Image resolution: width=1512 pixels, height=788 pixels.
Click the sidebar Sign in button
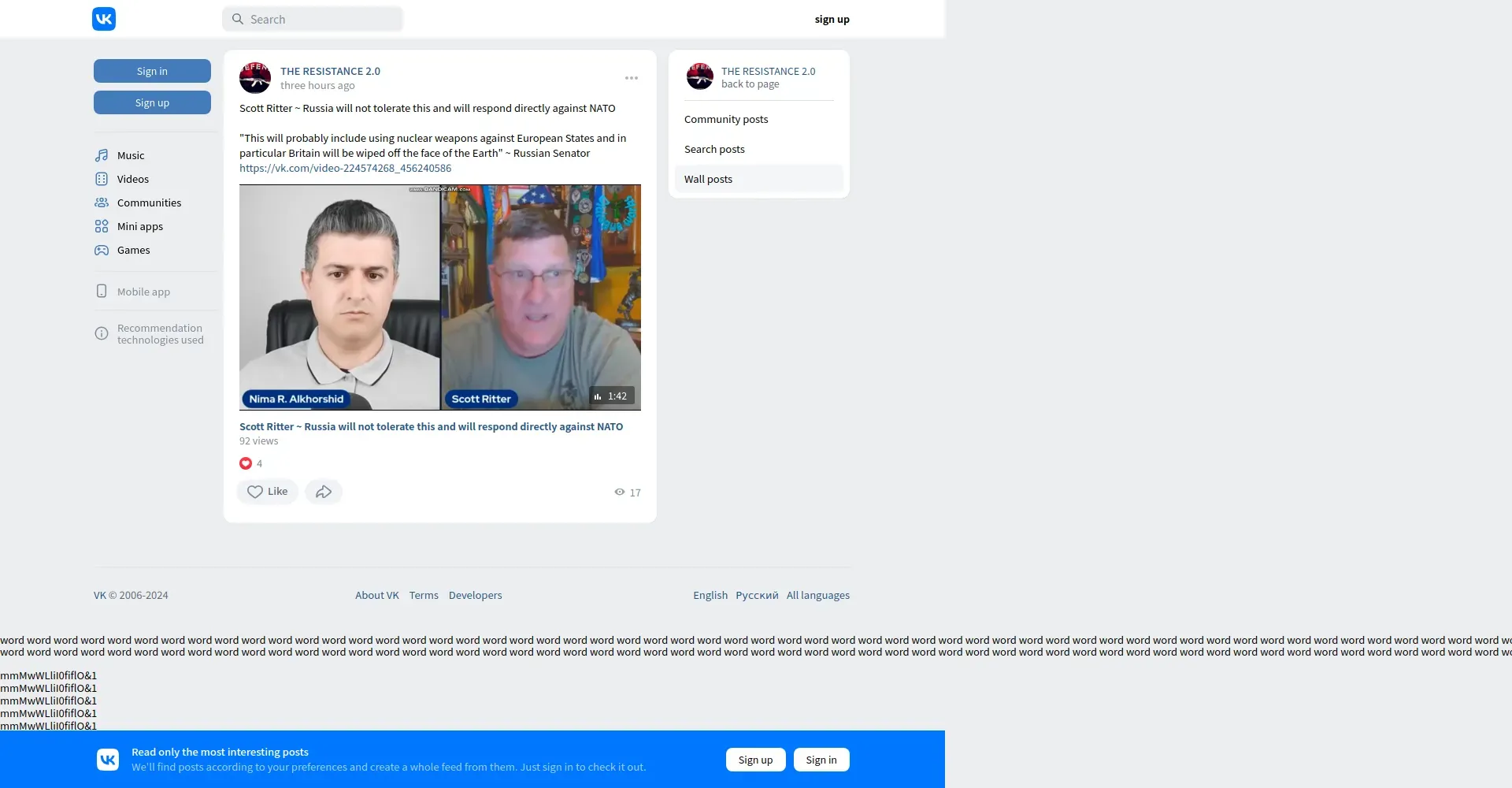click(x=152, y=71)
